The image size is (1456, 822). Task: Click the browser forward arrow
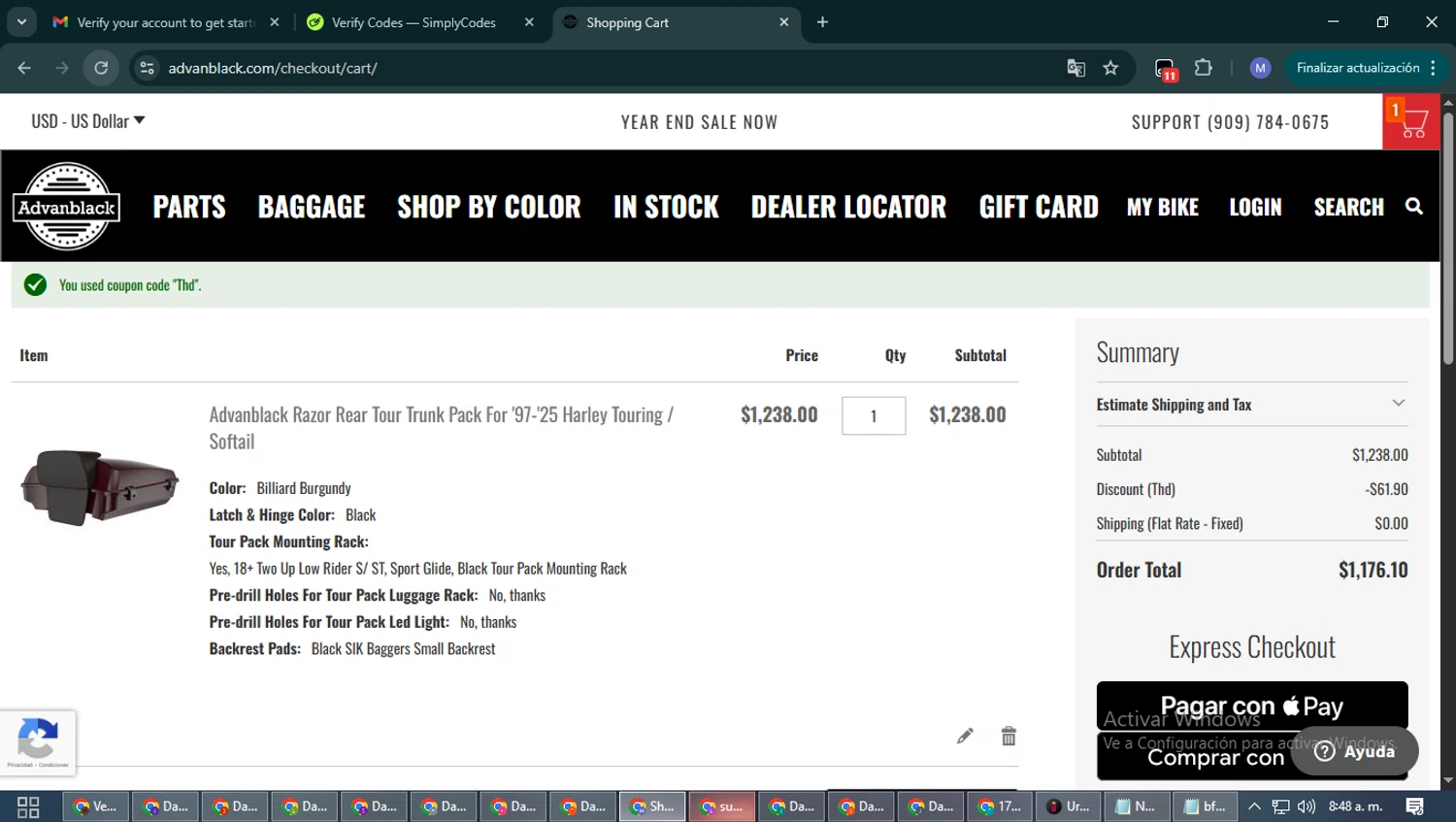(62, 68)
